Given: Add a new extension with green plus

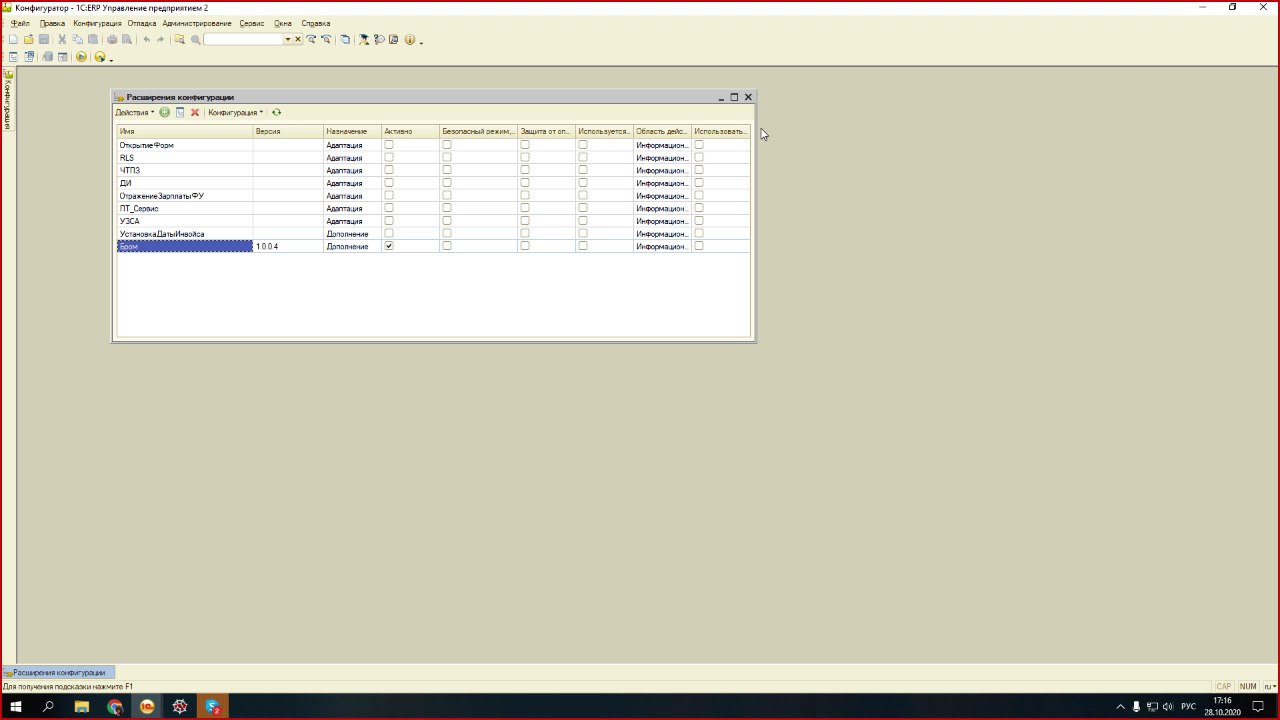Looking at the screenshot, I should click(x=165, y=112).
